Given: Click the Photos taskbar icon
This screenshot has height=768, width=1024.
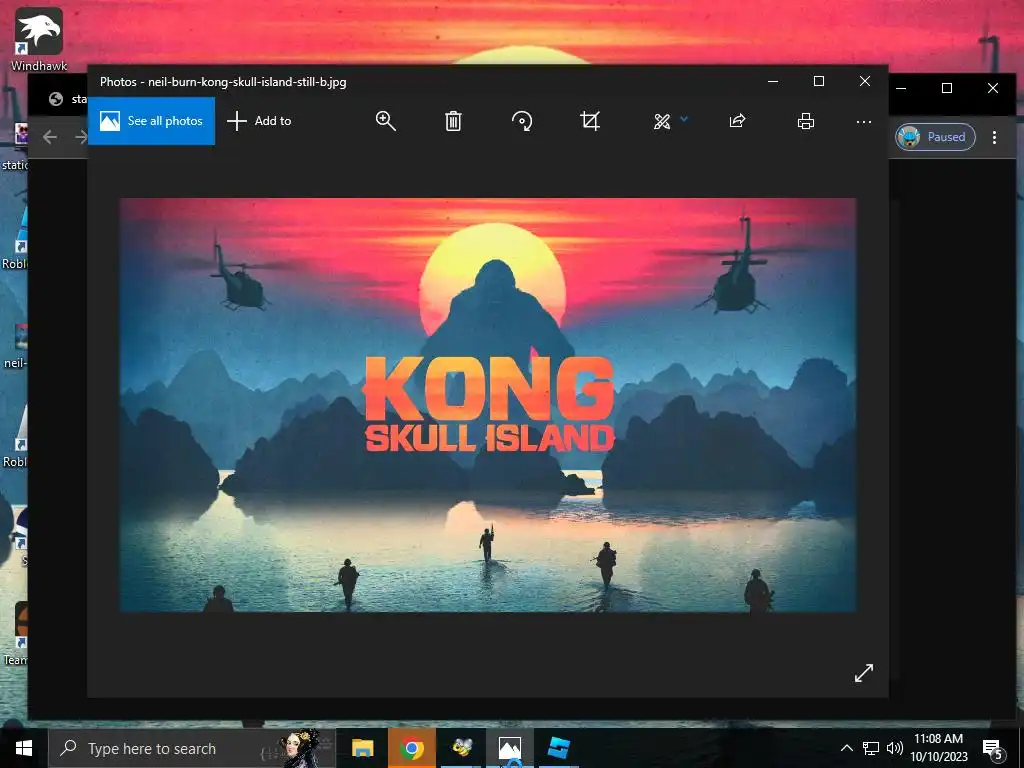Looking at the screenshot, I should (510, 748).
